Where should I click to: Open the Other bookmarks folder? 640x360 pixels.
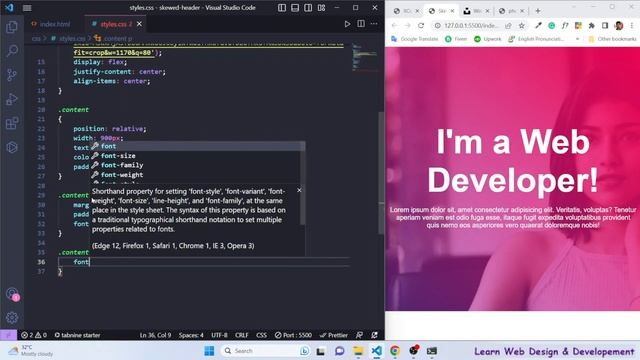[x=612, y=39]
